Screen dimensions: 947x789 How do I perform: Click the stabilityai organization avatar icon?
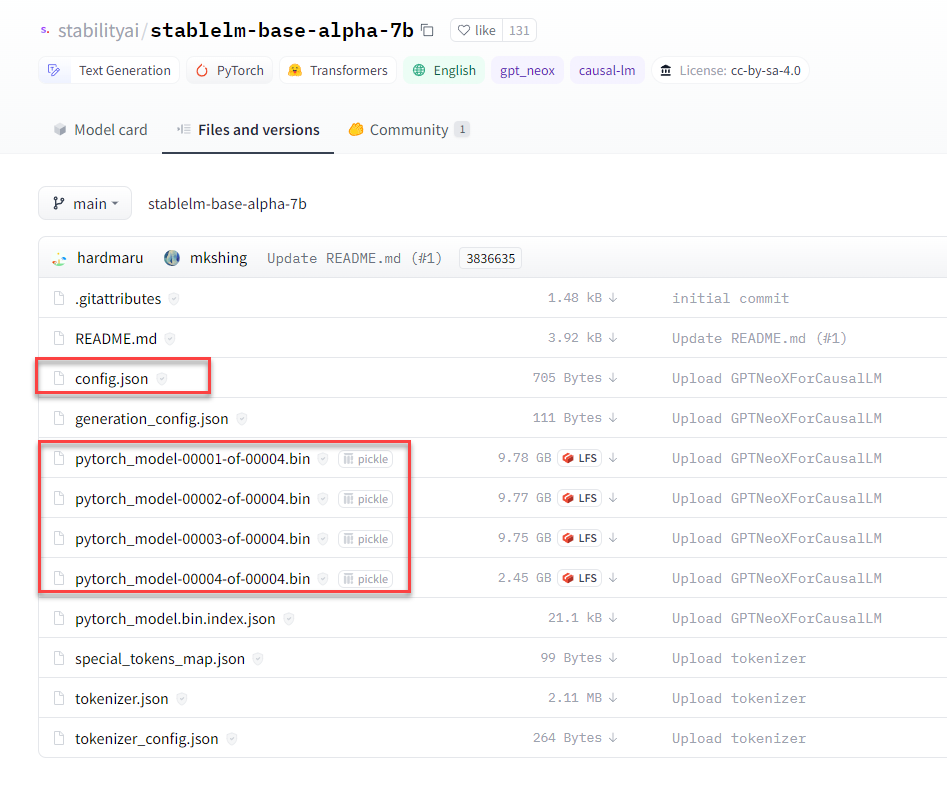(45, 30)
